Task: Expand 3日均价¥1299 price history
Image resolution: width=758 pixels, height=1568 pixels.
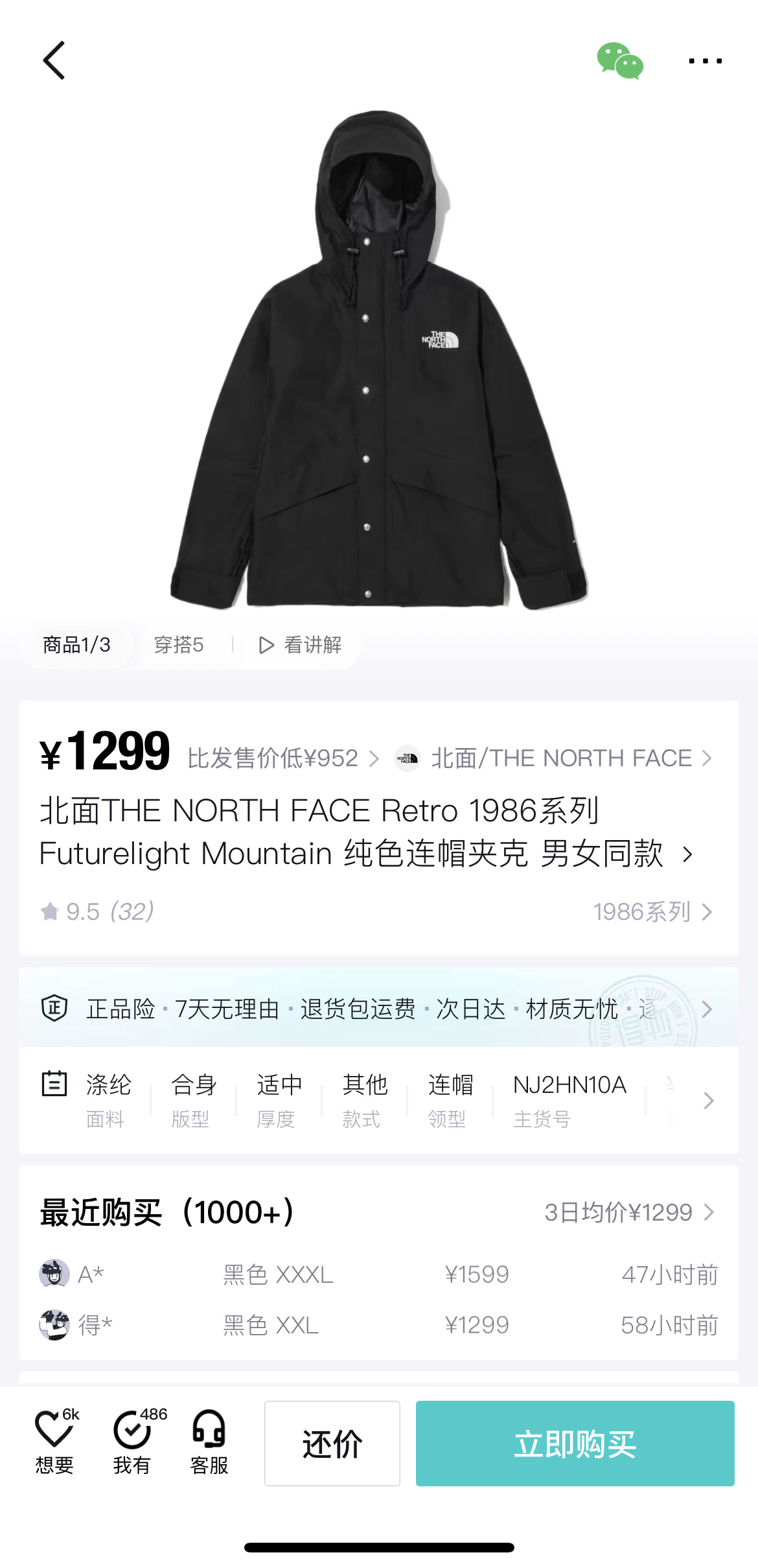Action: [x=629, y=1212]
